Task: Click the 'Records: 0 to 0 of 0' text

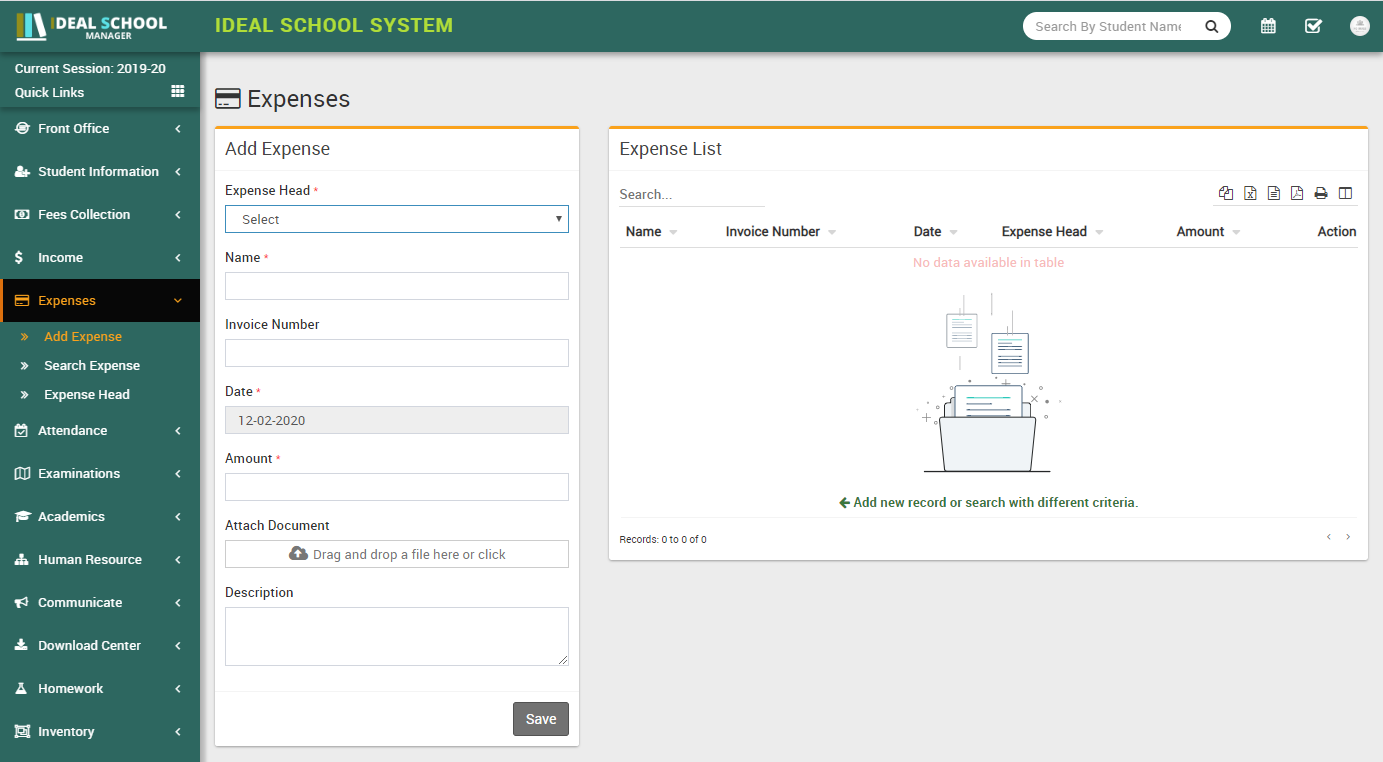Action: (x=663, y=539)
